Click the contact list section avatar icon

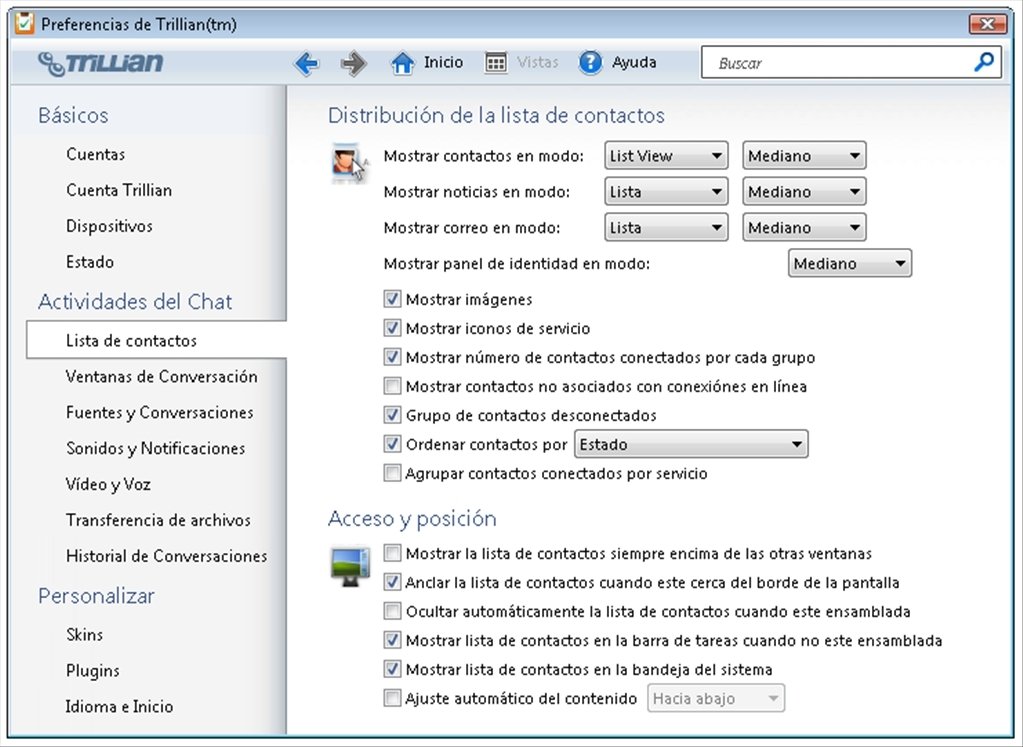(349, 162)
